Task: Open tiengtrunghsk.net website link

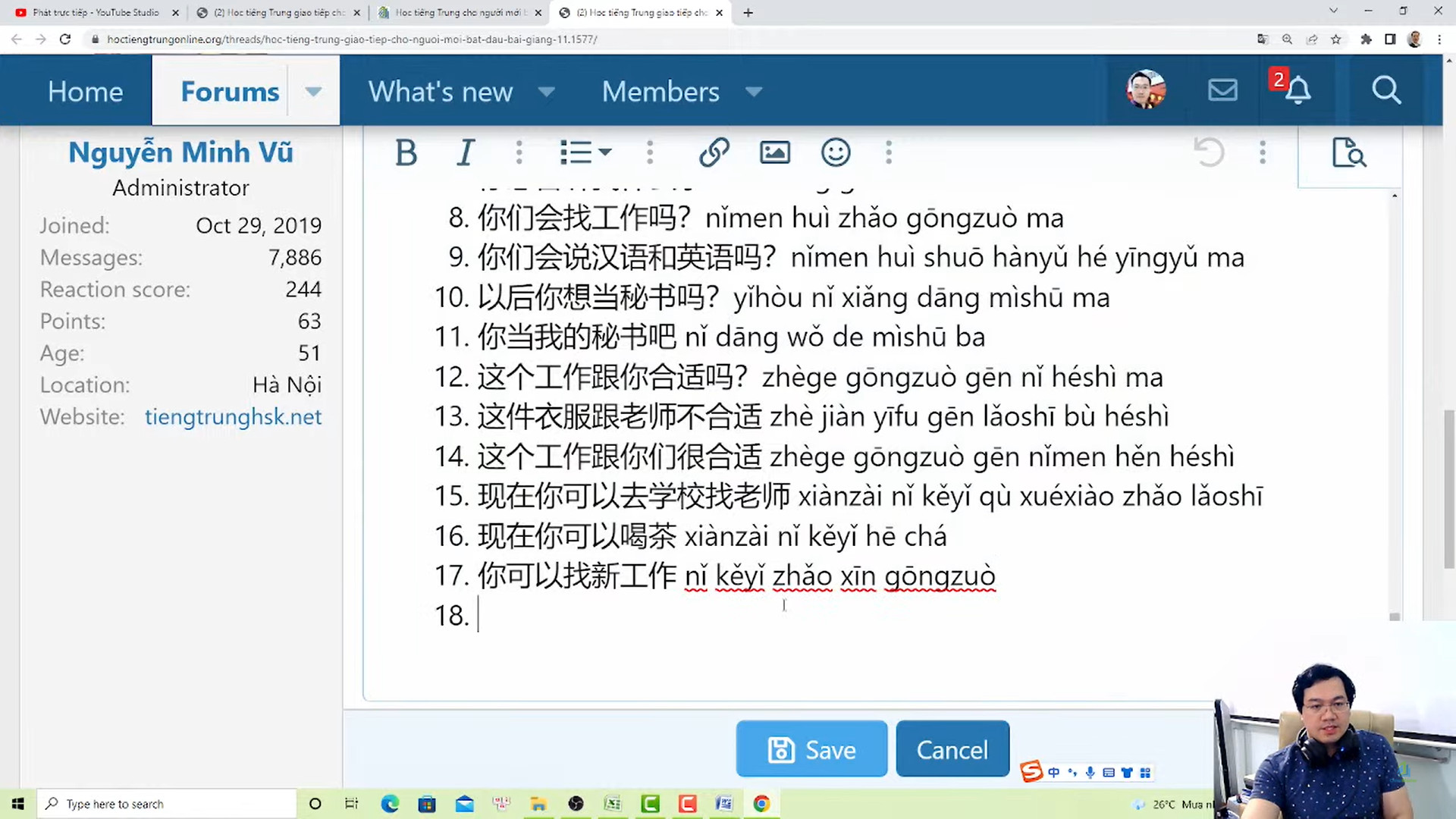Action: (x=233, y=416)
